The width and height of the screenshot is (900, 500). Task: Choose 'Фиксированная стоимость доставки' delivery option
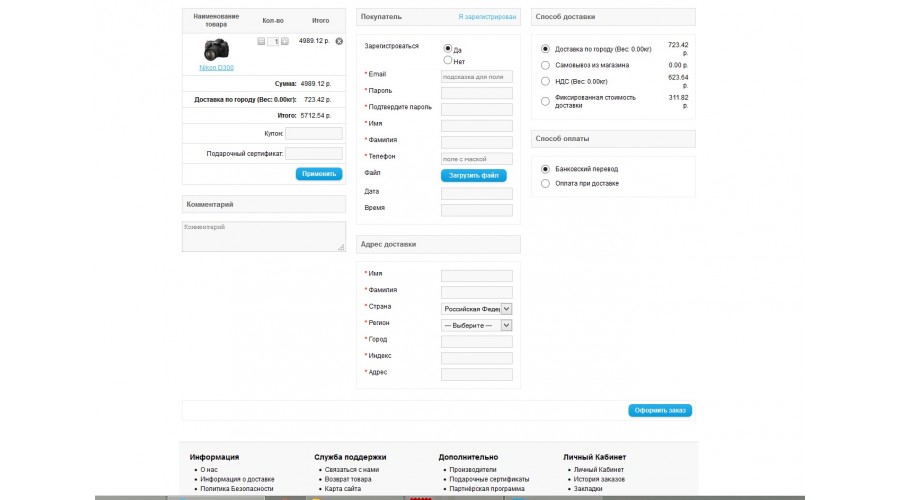pyautogui.click(x=545, y=102)
